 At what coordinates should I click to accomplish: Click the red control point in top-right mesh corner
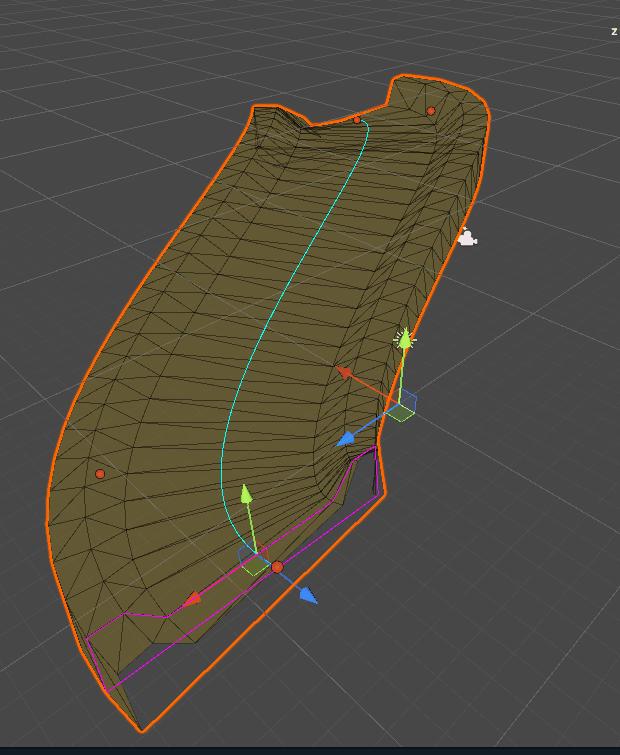[x=431, y=111]
